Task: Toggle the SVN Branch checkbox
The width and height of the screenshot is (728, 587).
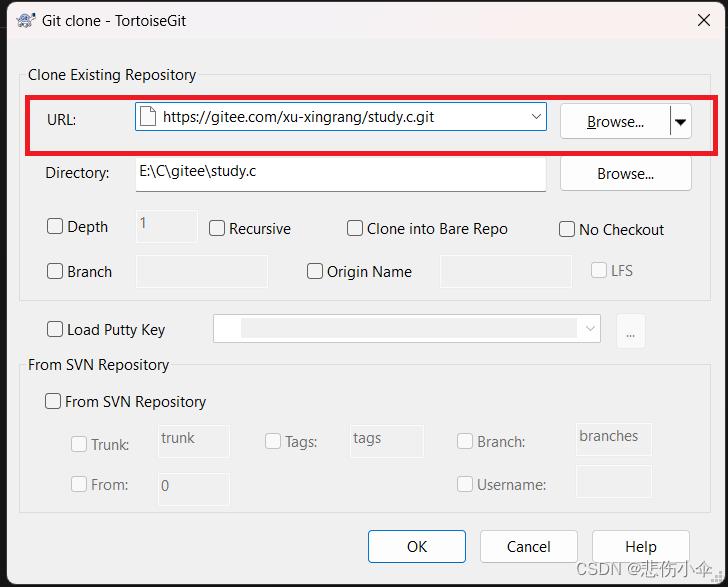Action: [465, 441]
